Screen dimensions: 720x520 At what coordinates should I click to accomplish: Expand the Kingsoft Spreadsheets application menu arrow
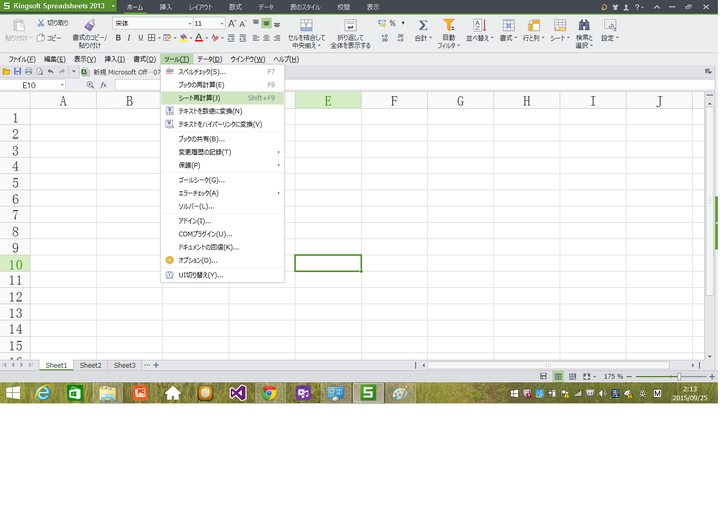click(113, 6)
